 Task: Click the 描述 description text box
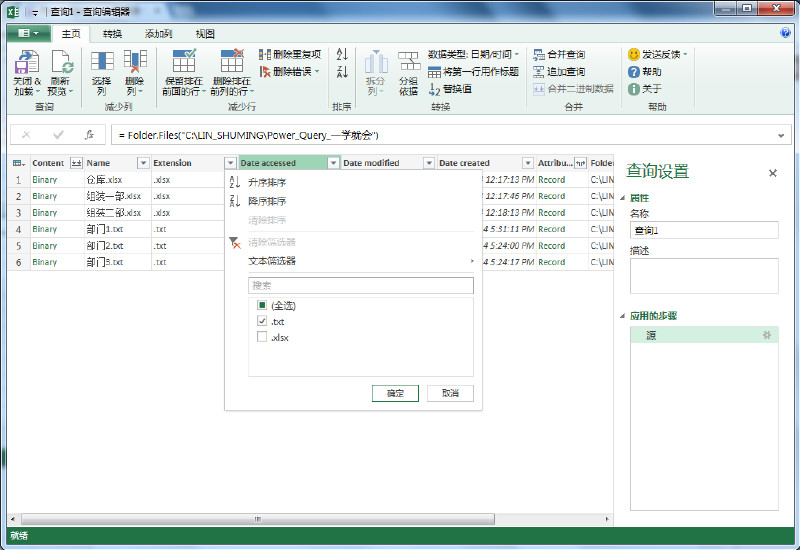click(704, 276)
